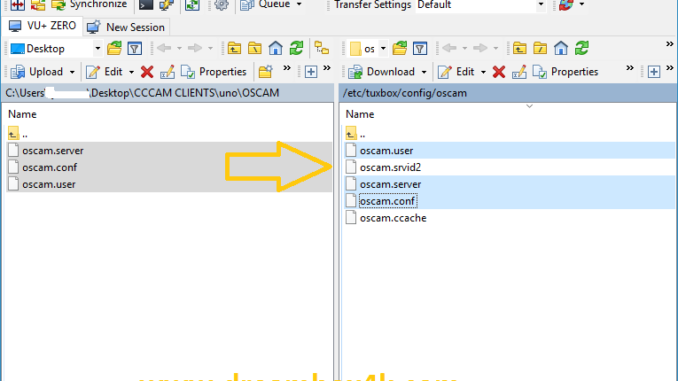The width and height of the screenshot is (678, 381).
Task: Open the New Session tab
Action: [126, 27]
